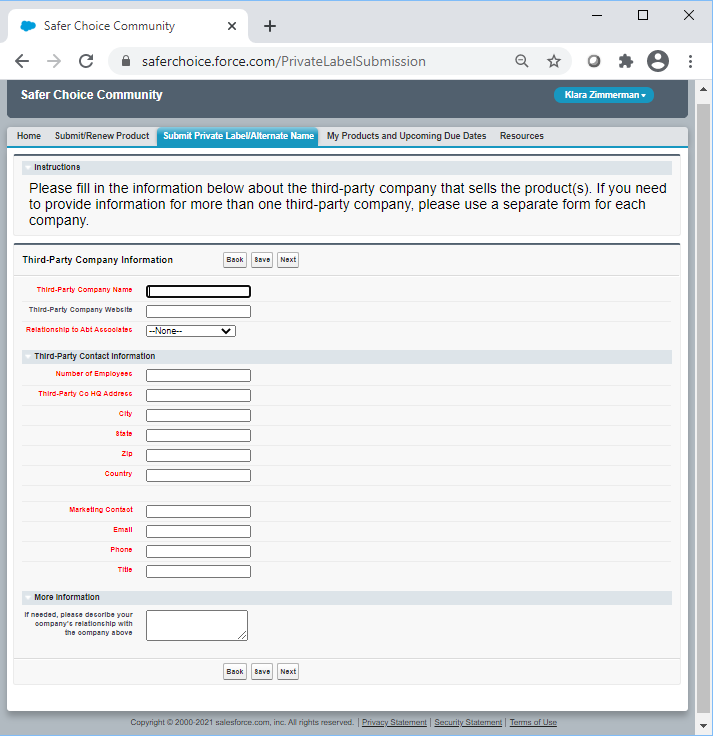The height and width of the screenshot is (736, 713).
Task: Close the Safer Choice Community tab
Action: [x=232, y=26]
